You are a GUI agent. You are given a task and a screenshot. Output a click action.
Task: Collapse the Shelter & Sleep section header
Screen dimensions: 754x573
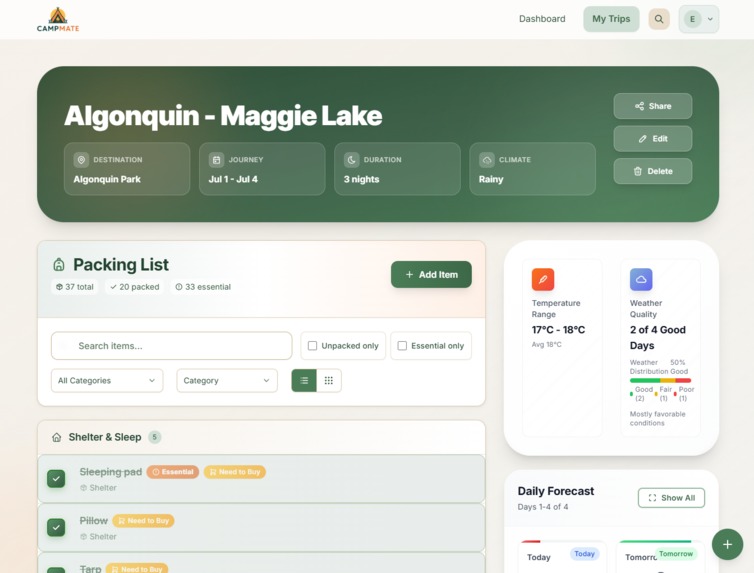point(261,437)
